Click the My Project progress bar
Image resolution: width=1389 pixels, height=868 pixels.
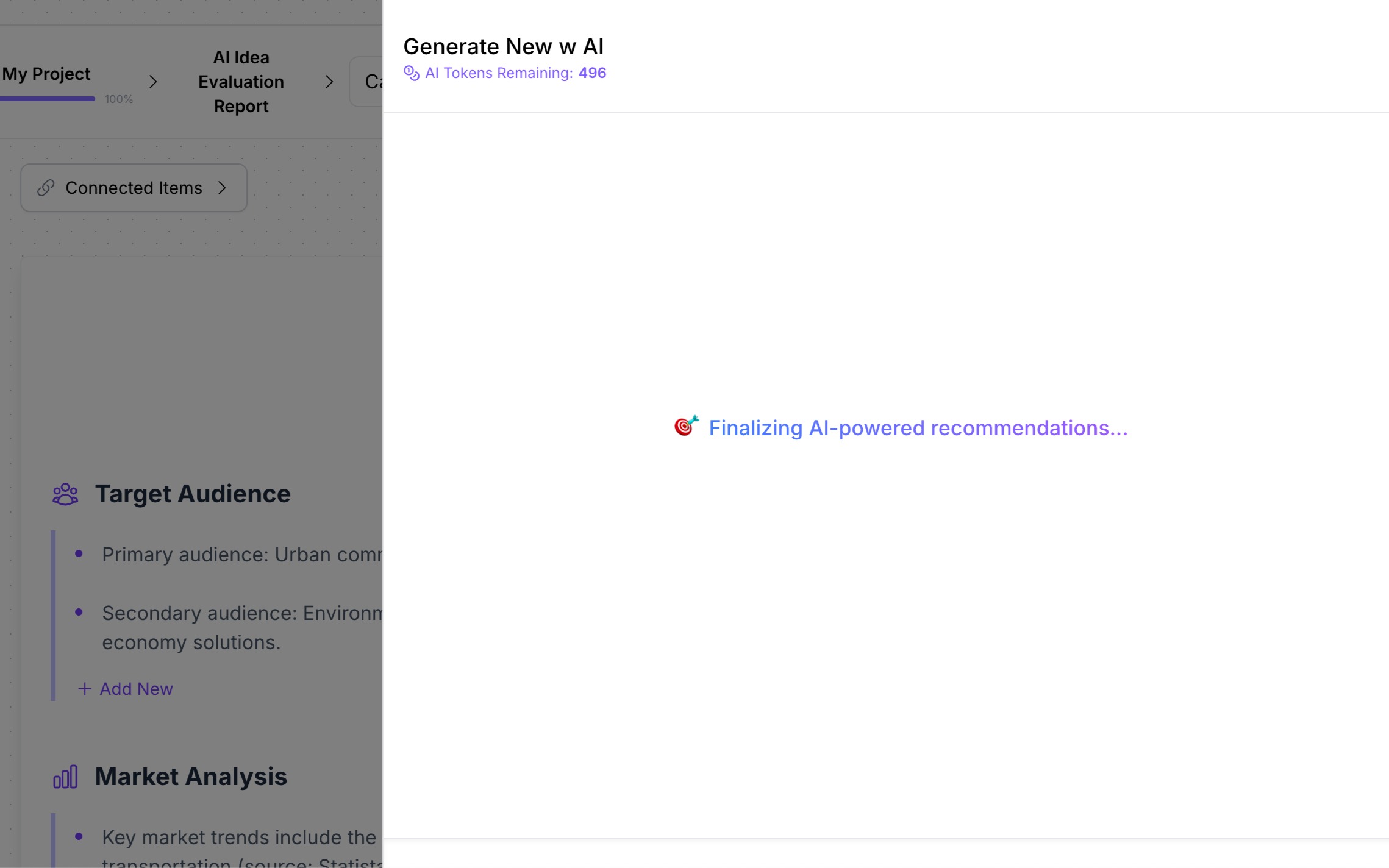(x=48, y=99)
